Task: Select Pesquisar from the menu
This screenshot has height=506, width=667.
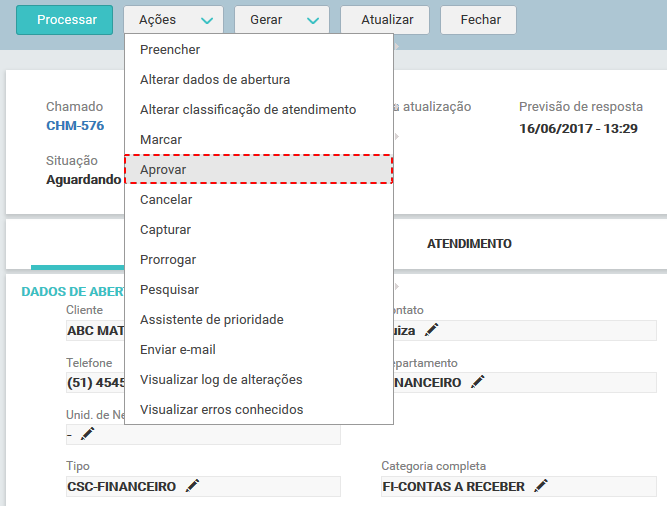Action: pos(259,290)
